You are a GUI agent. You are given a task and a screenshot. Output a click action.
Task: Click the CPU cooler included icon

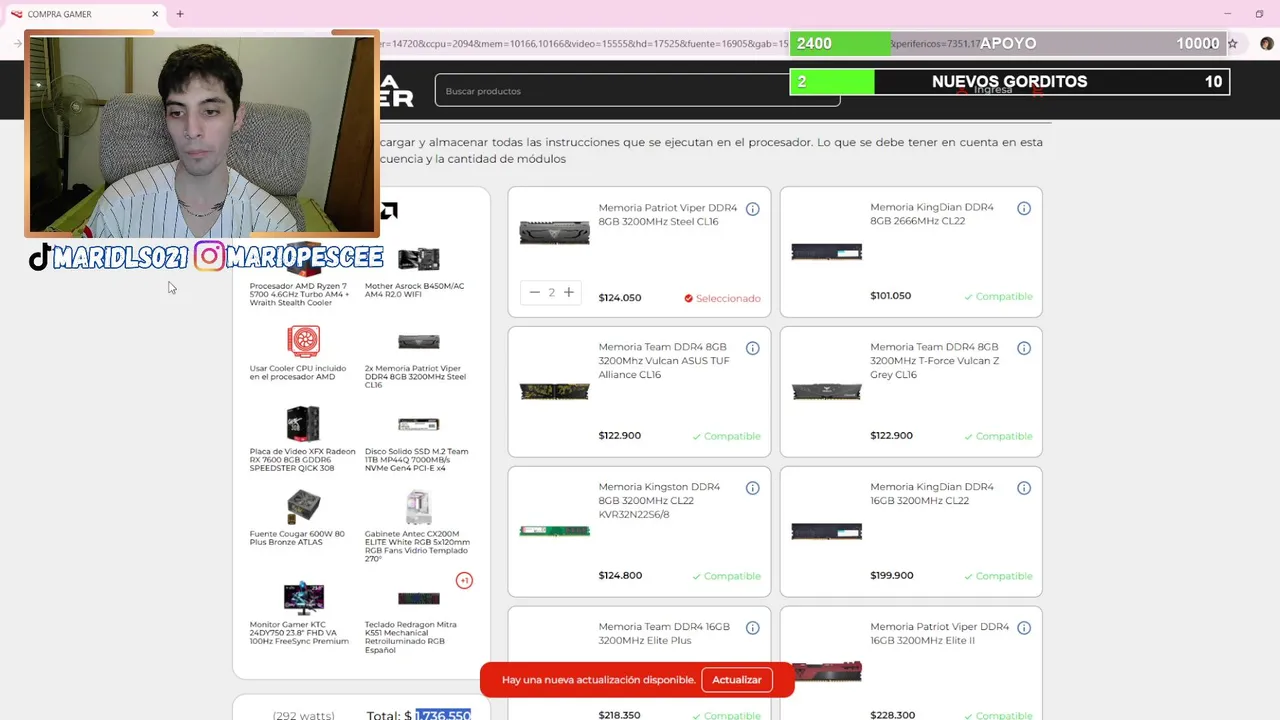click(x=303, y=341)
